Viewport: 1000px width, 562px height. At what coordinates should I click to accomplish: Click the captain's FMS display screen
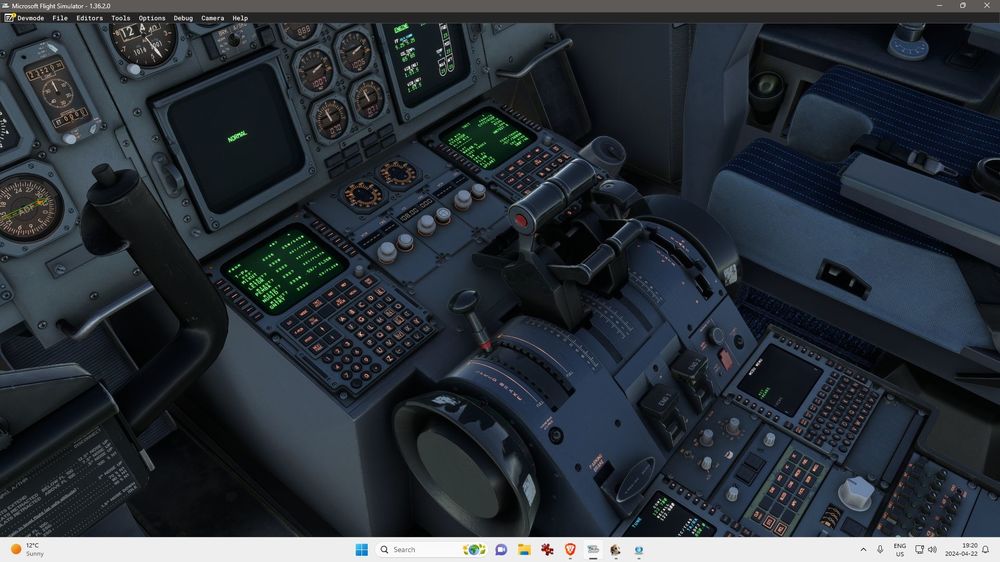[x=284, y=267]
